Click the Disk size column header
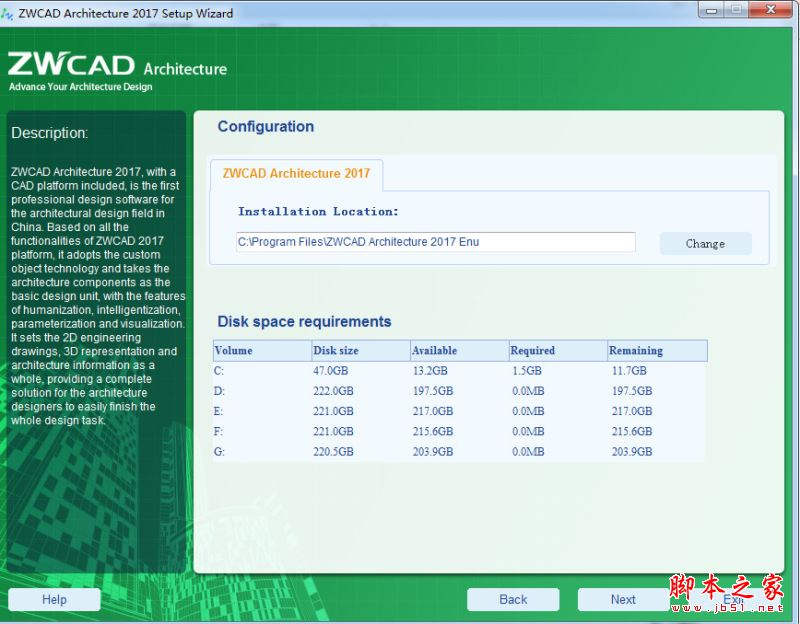This screenshot has height=624, width=800. point(361,351)
